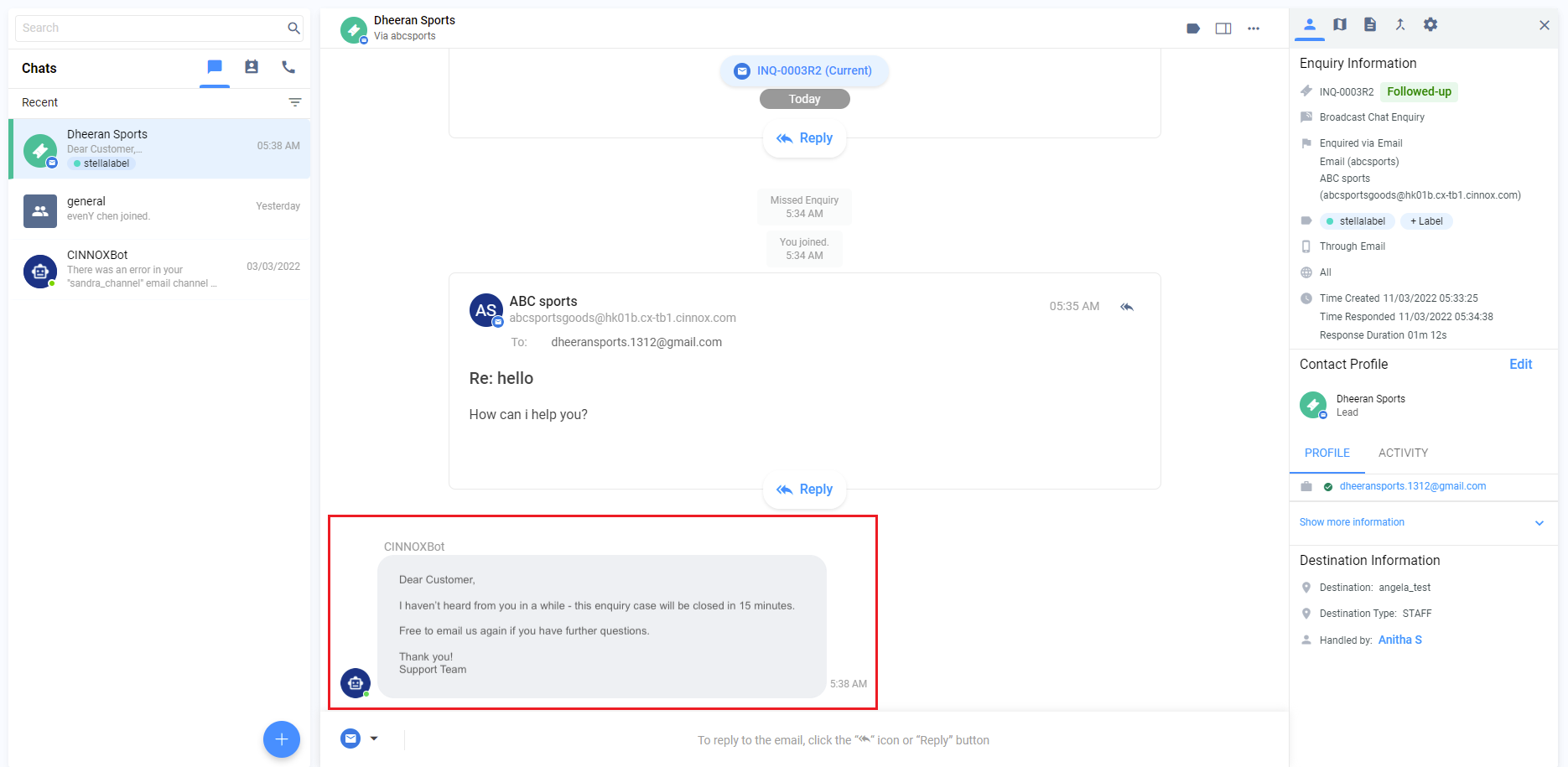Open the merge arrows tab in side panel
The width and height of the screenshot is (1568, 767).
(x=1400, y=25)
